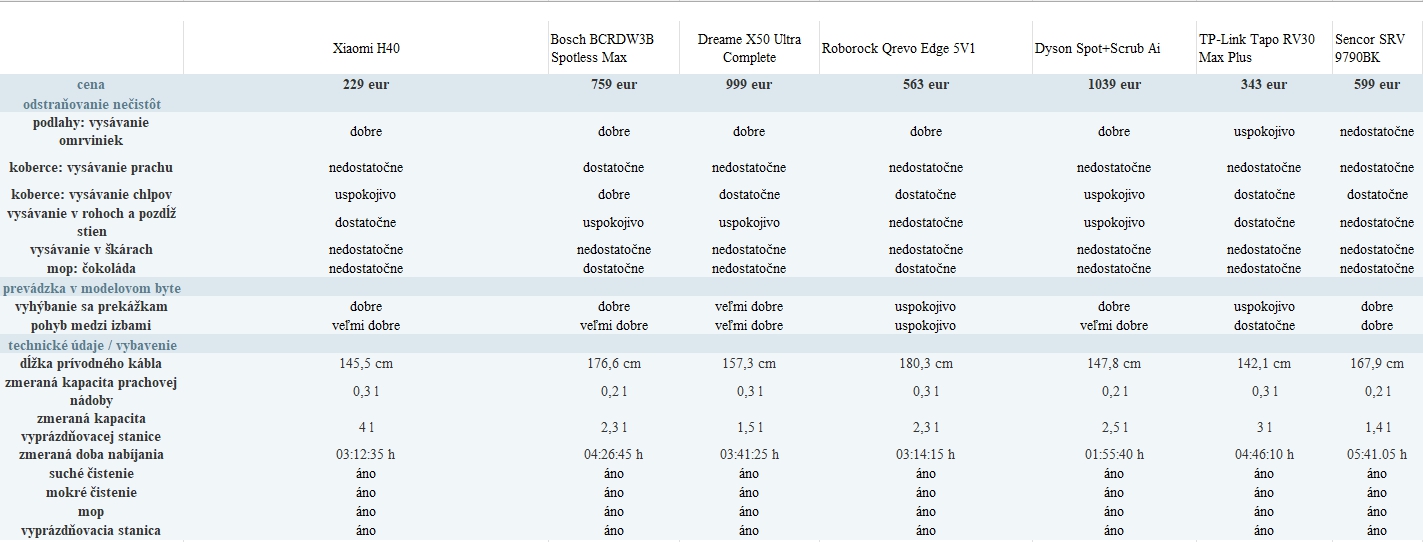Viewport: 1423px width, 542px height.
Task: Select the 'mokré čistenie' row label
Action: [x=91, y=492]
